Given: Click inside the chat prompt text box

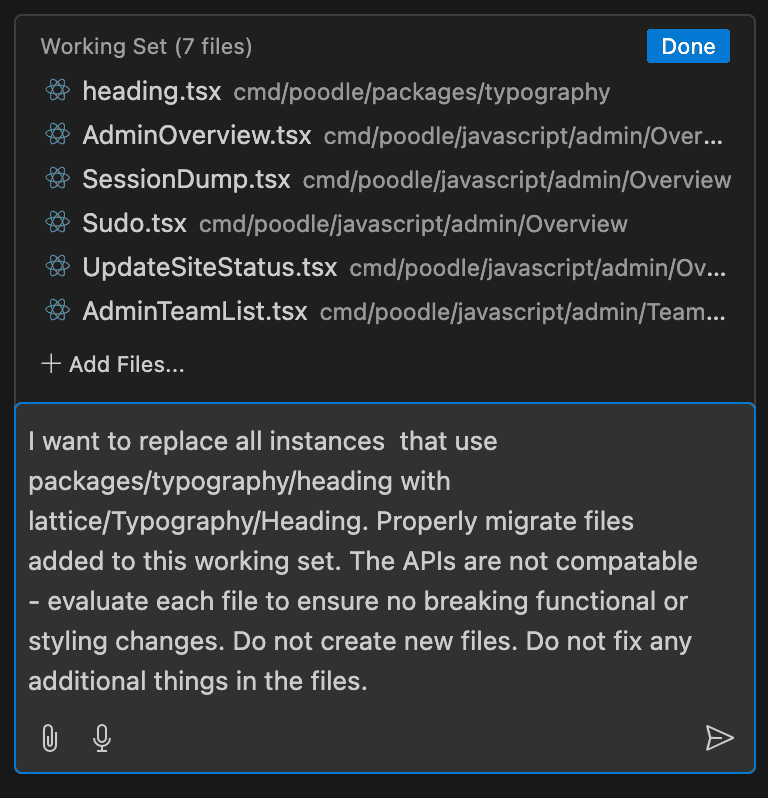Looking at the screenshot, I should click(x=384, y=560).
